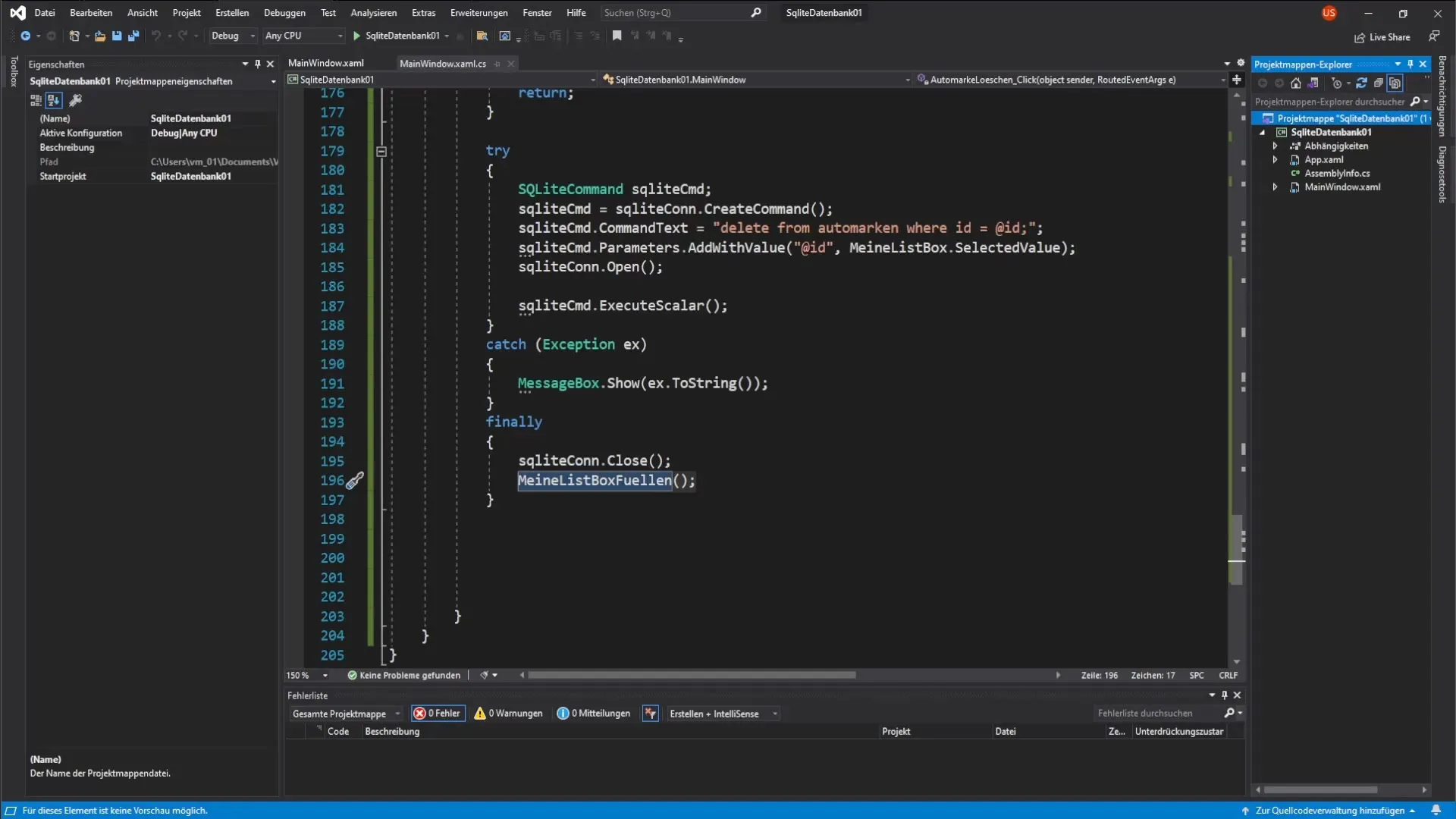Click the feedback icon beside Live Share
Image resolution: width=1456 pixels, height=819 pixels.
pos(1434,36)
